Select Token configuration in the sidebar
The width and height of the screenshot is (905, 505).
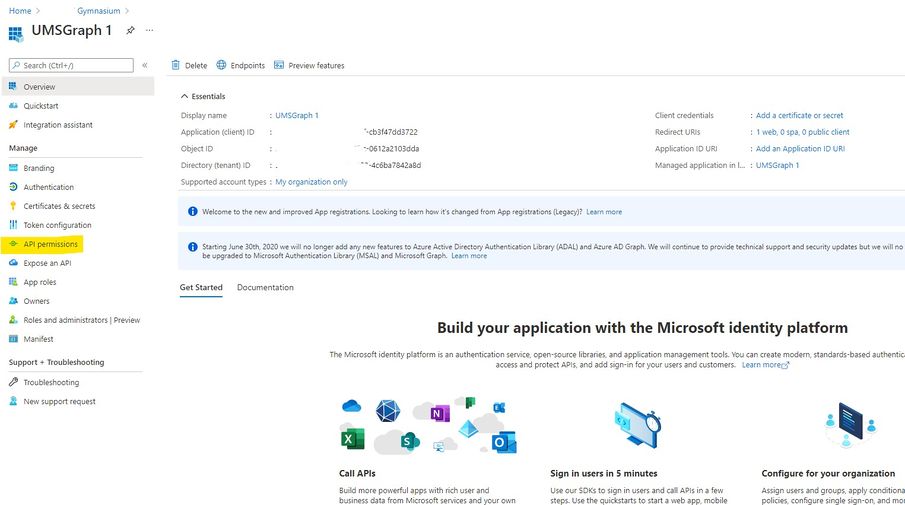click(x=57, y=225)
